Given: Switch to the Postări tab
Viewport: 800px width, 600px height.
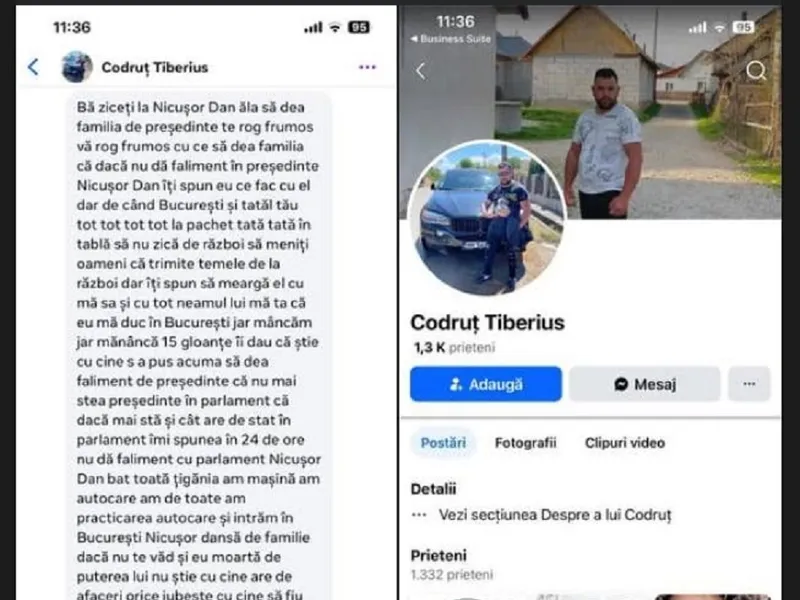Looking at the screenshot, I should click(443, 443).
